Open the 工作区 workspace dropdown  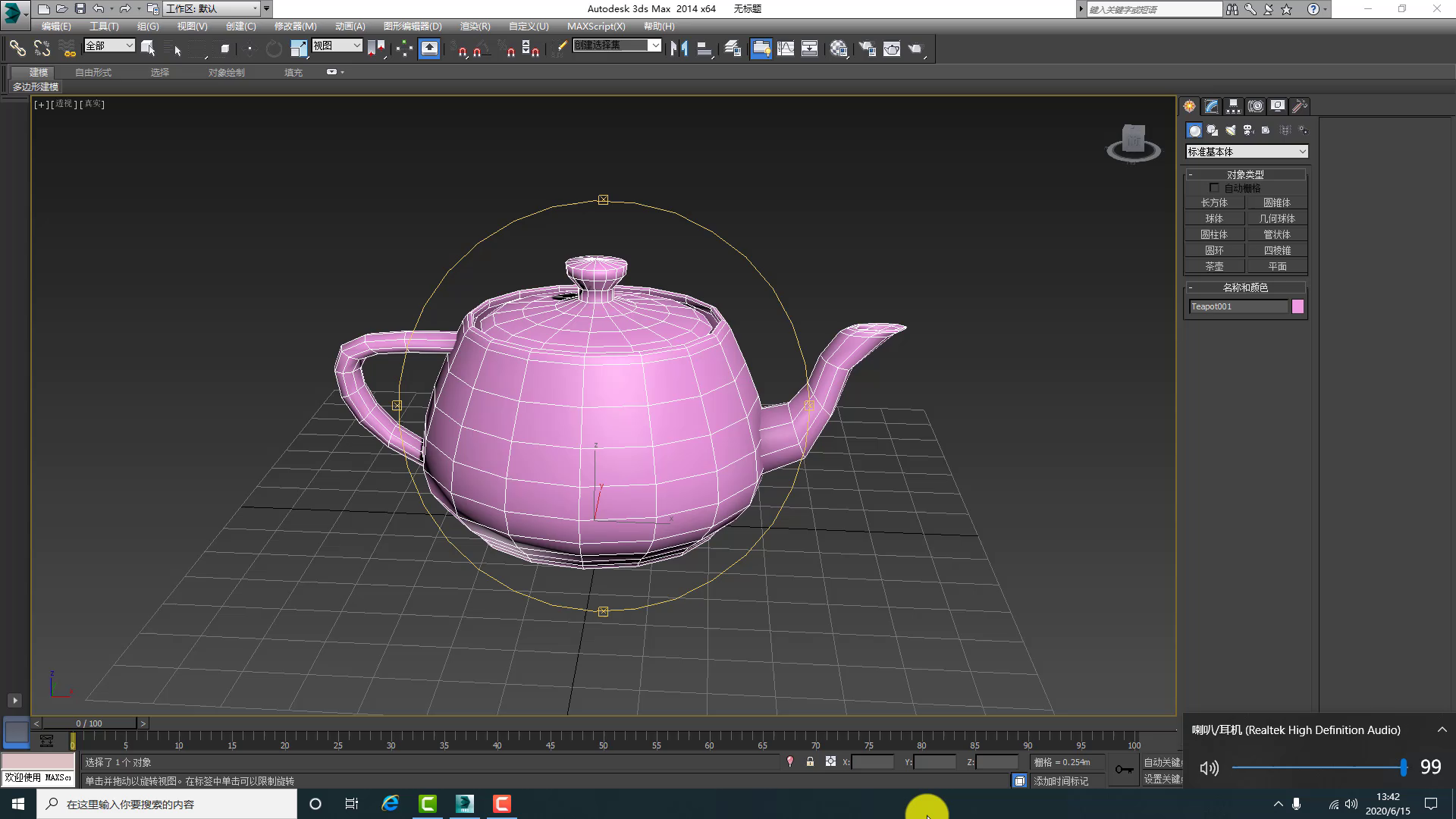[212, 8]
